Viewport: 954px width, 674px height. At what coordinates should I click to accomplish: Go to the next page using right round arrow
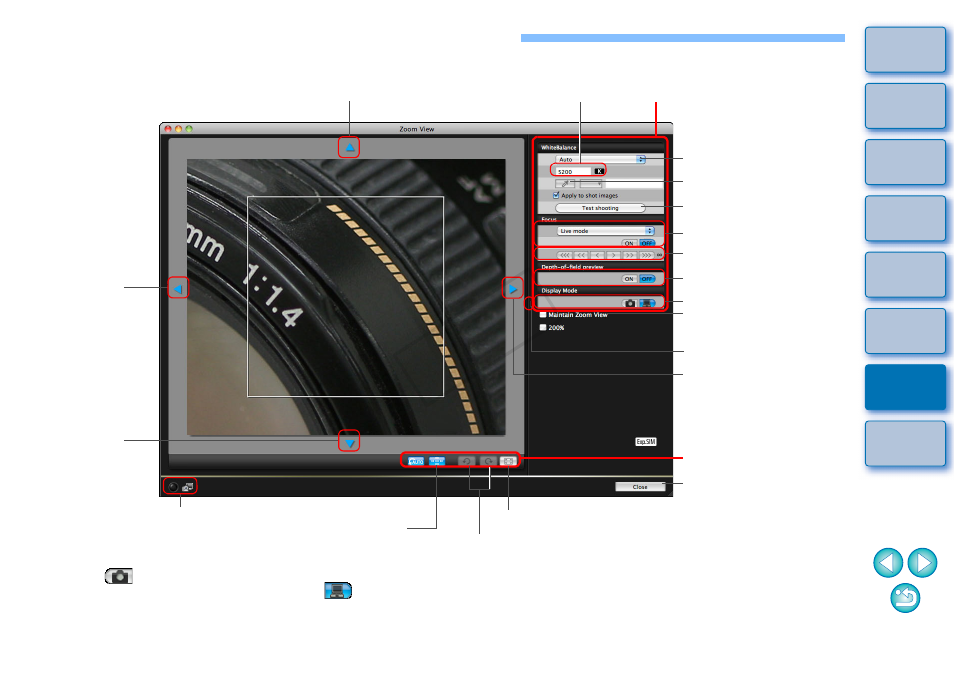pos(922,563)
